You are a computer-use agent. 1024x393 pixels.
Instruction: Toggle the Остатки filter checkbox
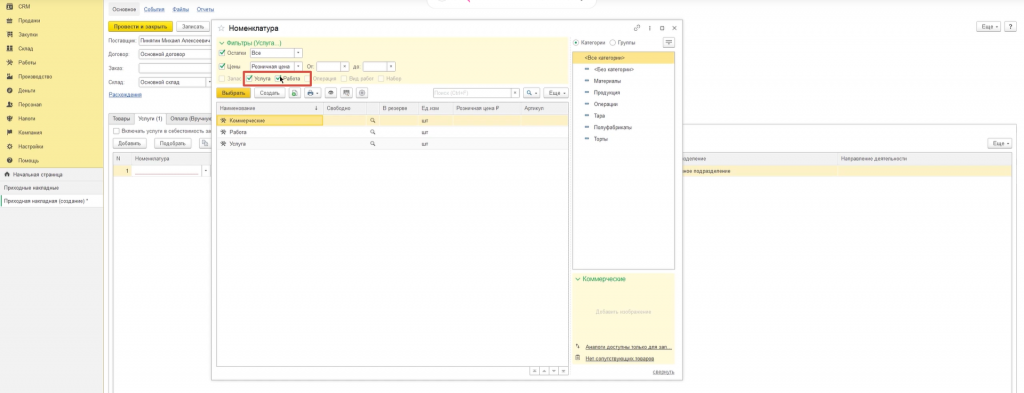pyautogui.click(x=223, y=53)
